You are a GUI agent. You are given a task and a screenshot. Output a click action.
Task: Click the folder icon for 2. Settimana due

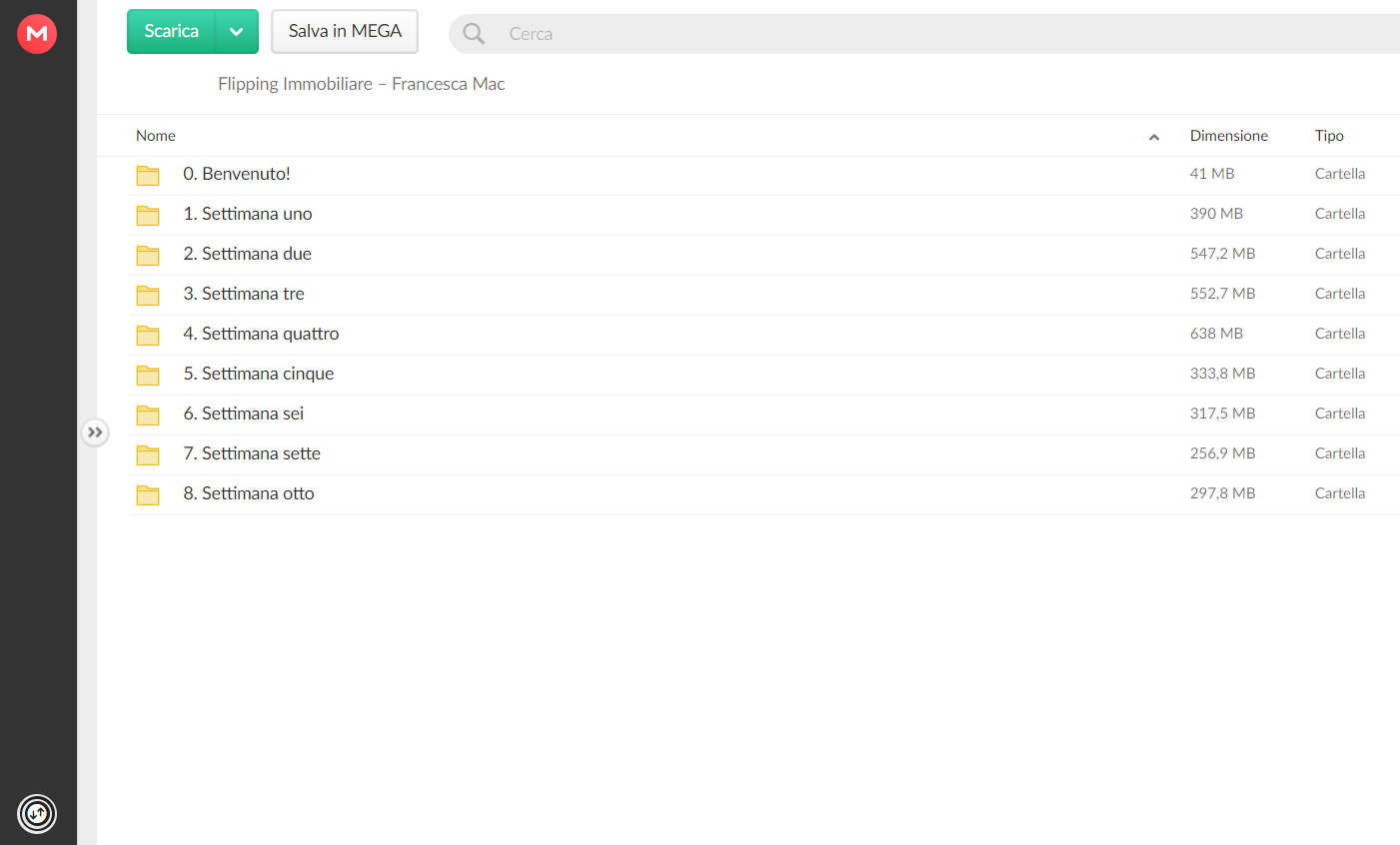[x=148, y=256]
